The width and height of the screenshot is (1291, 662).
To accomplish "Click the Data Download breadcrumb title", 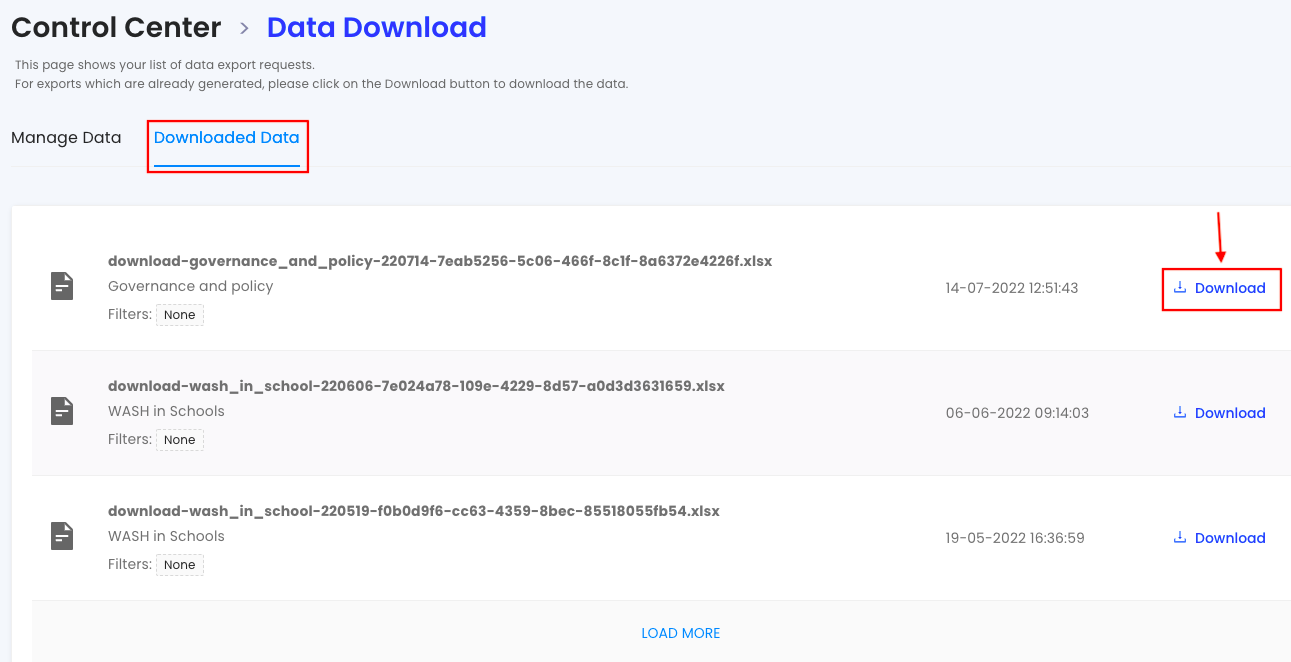I will 377,27.
